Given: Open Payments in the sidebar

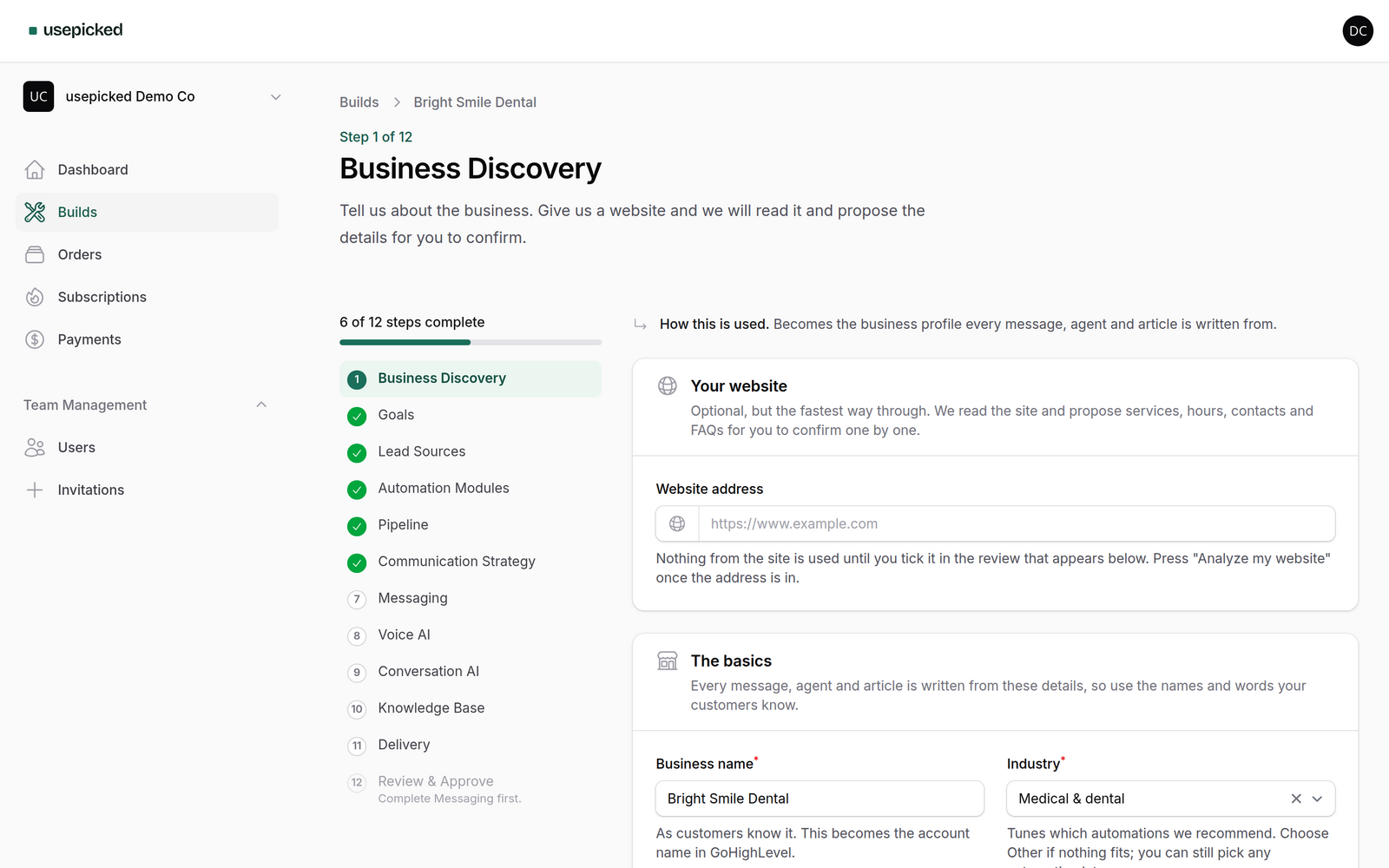Looking at the screenshot, I should coord(147,339).
